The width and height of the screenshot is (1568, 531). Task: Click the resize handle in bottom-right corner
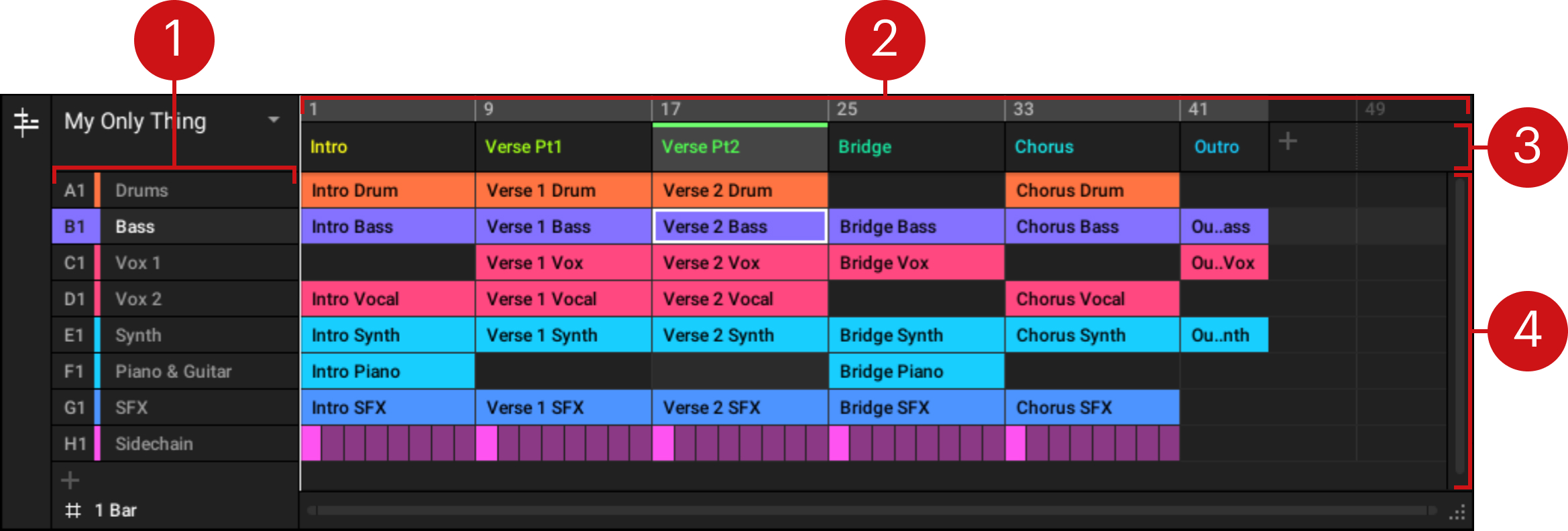point(1457,513)
